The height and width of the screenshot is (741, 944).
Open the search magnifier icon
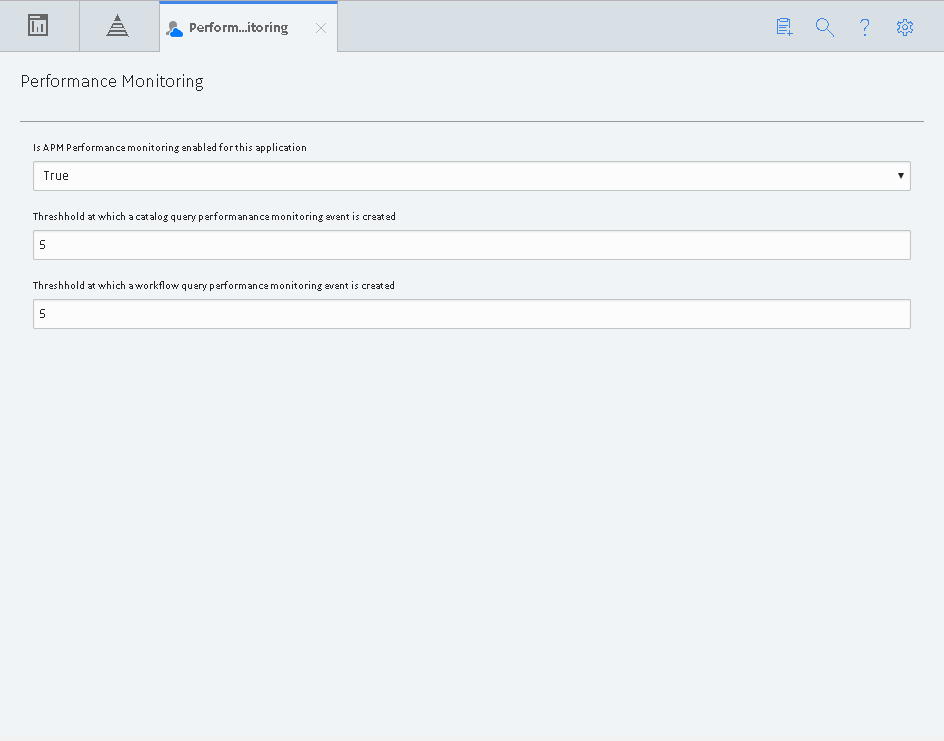[824, 27]
